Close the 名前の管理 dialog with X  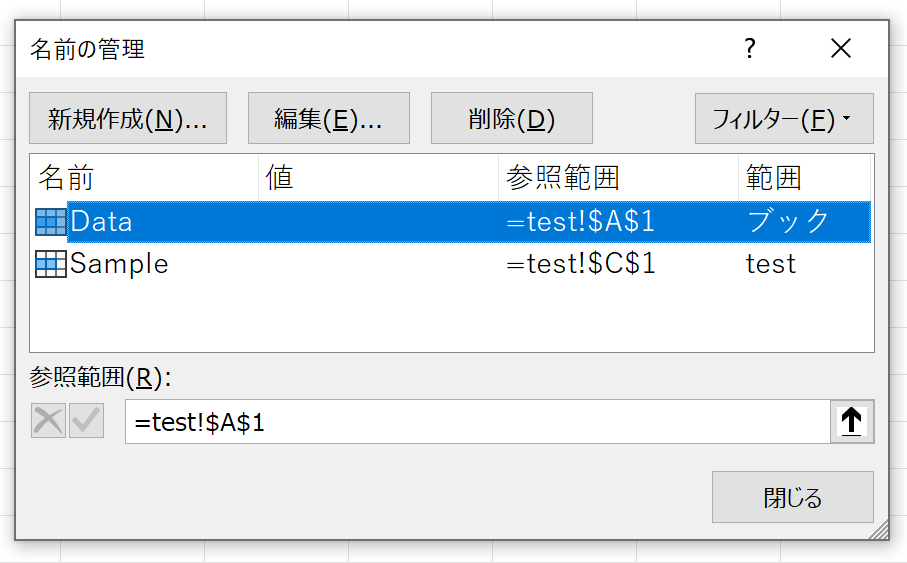840,49
